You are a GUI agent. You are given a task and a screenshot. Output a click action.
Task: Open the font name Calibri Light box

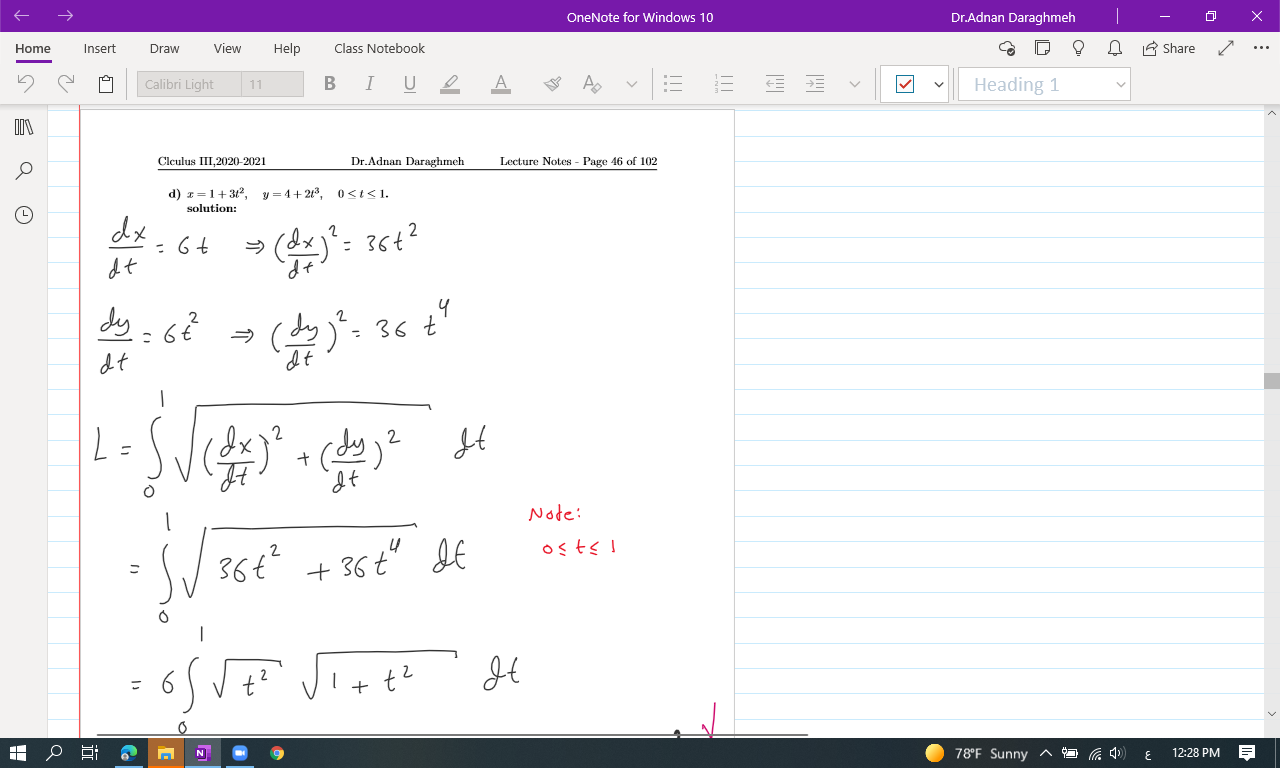coord(189,84)
